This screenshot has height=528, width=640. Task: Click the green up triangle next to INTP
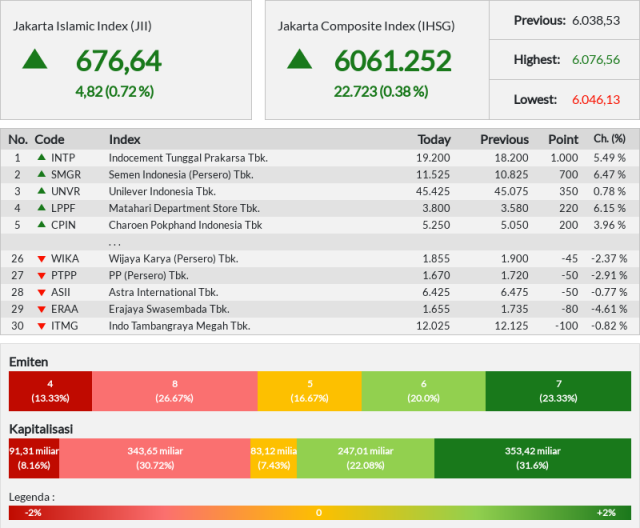pyautogui.click(x=41, y=158)
